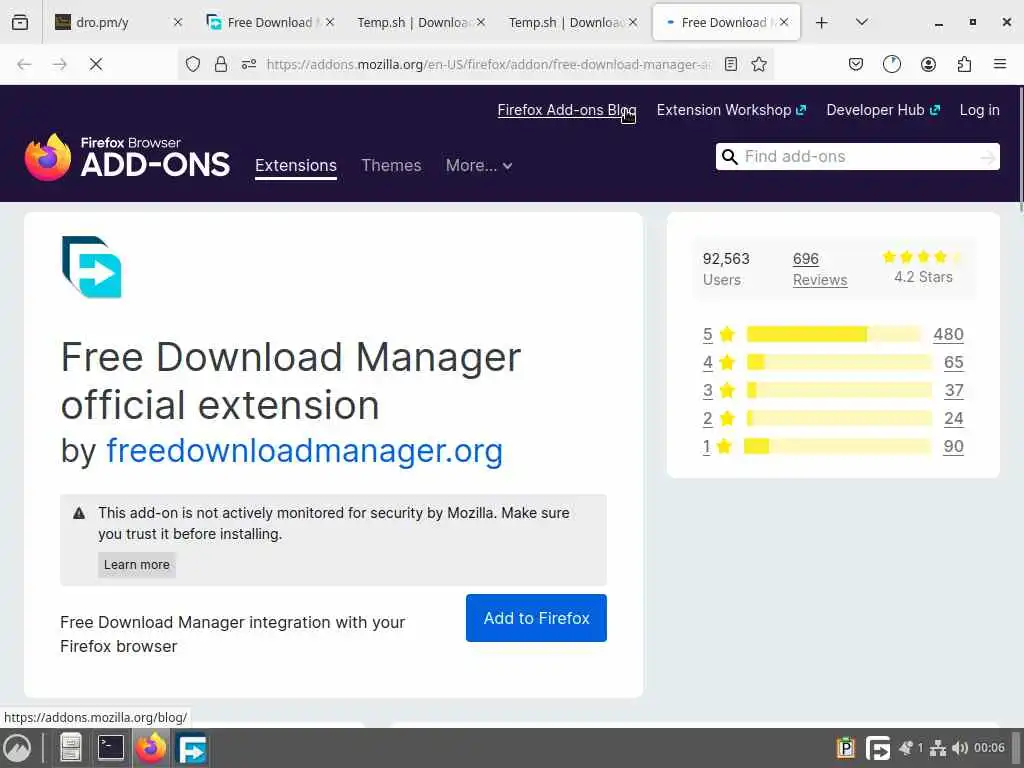
Task: Click the search magnifier icon in add-ons search
Action: 730,157
